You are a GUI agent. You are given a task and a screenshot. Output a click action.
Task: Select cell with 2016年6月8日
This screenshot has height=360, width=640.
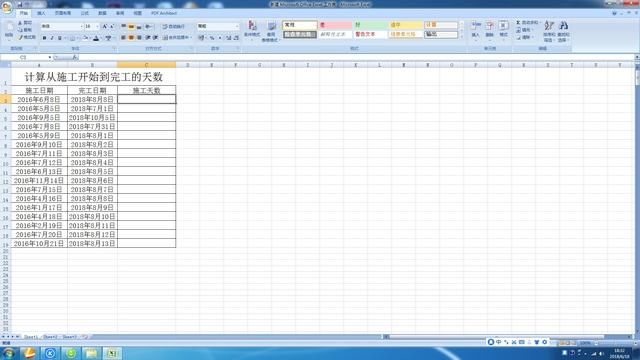tap(39, 99)
